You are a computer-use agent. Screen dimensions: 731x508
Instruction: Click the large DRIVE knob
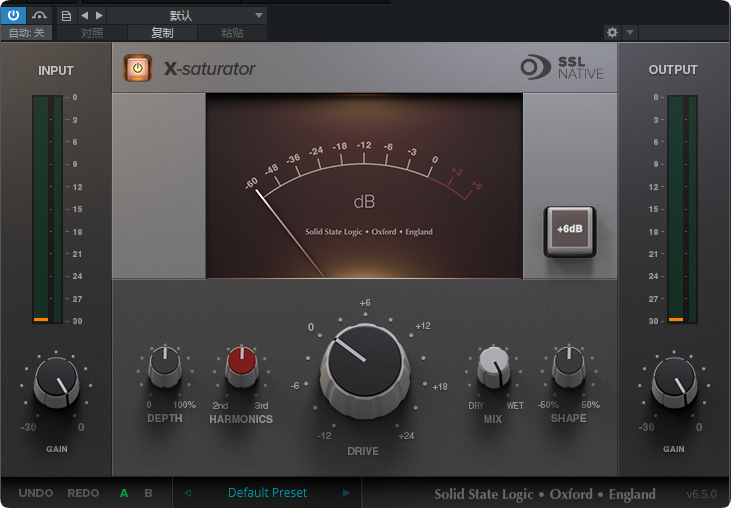(x=365, y=371)
